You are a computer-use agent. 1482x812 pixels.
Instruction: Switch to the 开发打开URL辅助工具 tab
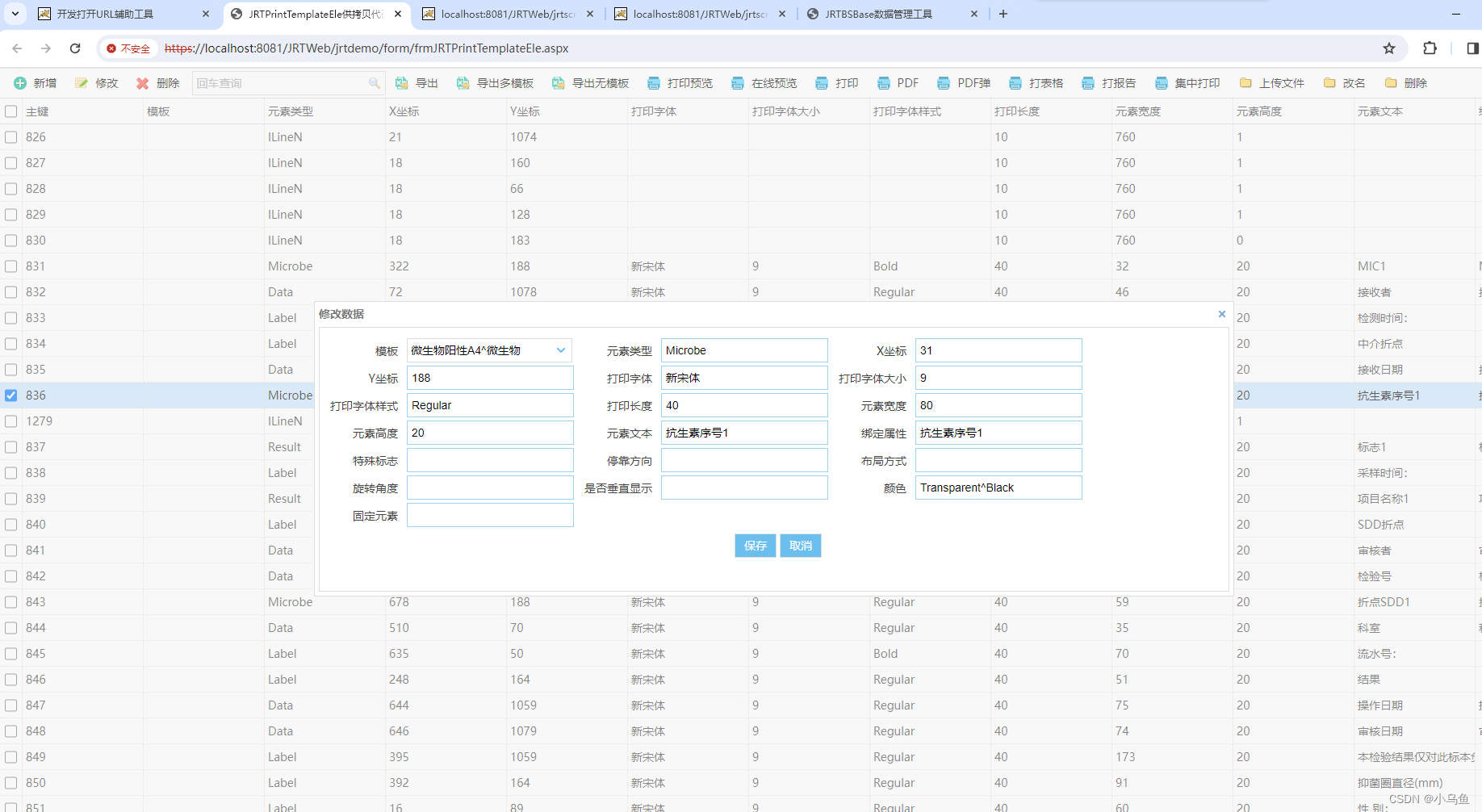tap(123, 14)
